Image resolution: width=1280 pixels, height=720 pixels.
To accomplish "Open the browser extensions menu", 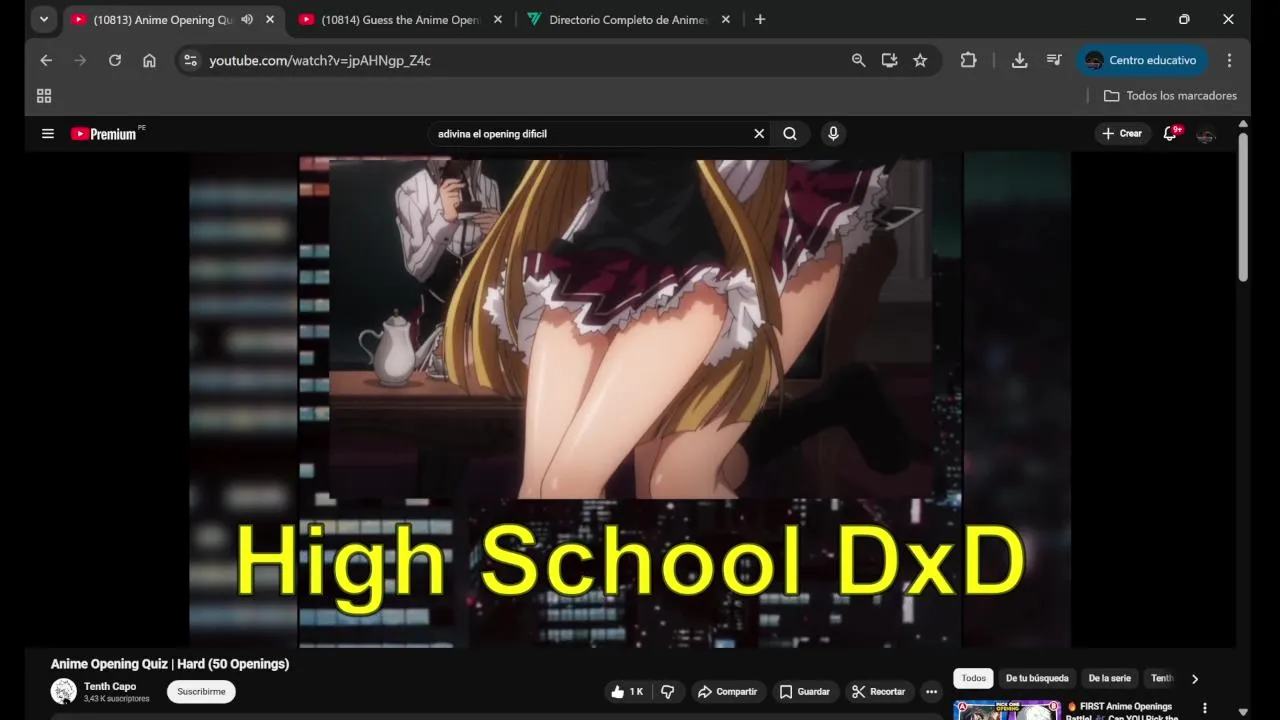I will point(968,60).
